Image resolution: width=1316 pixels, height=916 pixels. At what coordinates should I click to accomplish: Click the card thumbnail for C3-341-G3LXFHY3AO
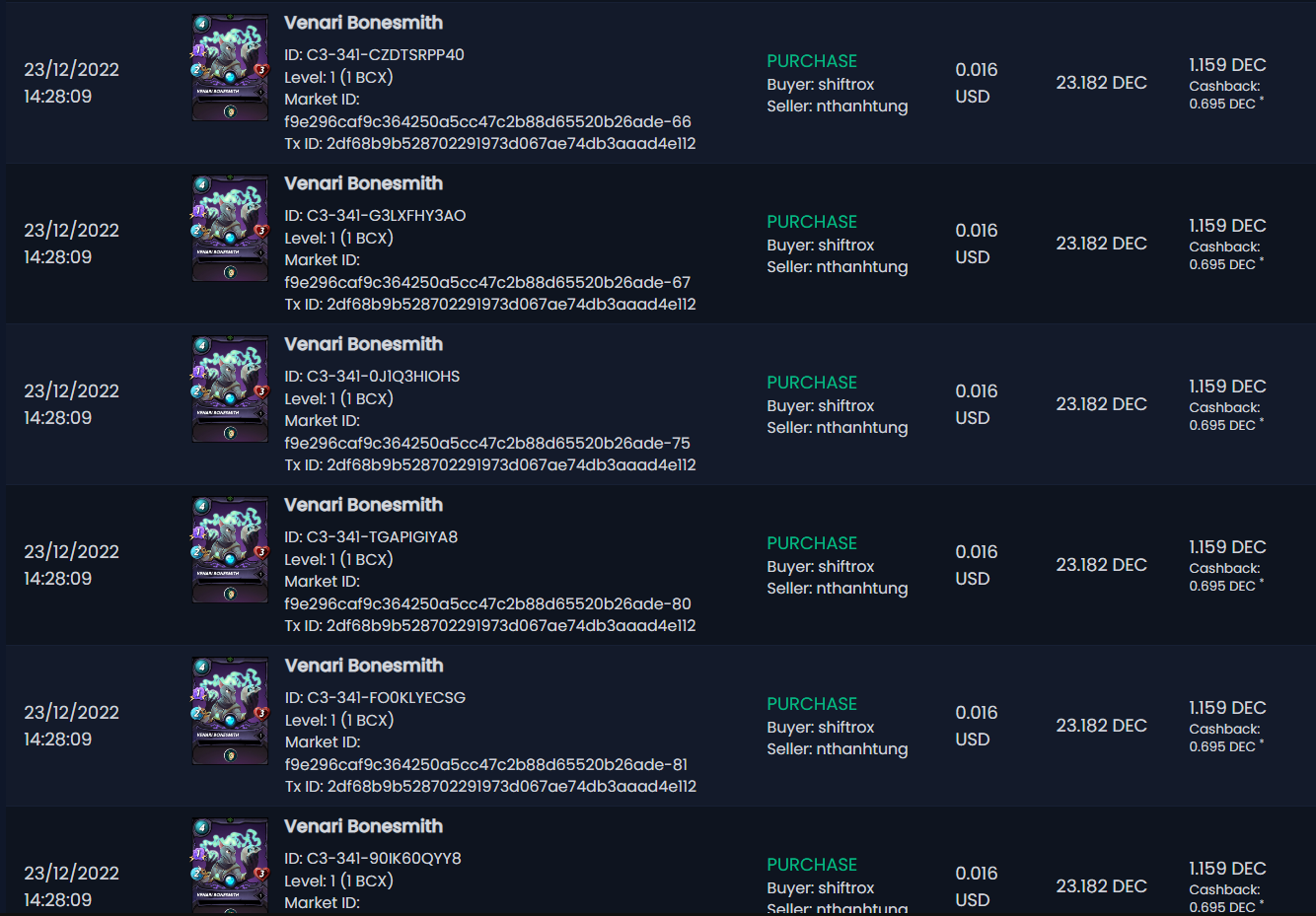[x=230, y=229]
